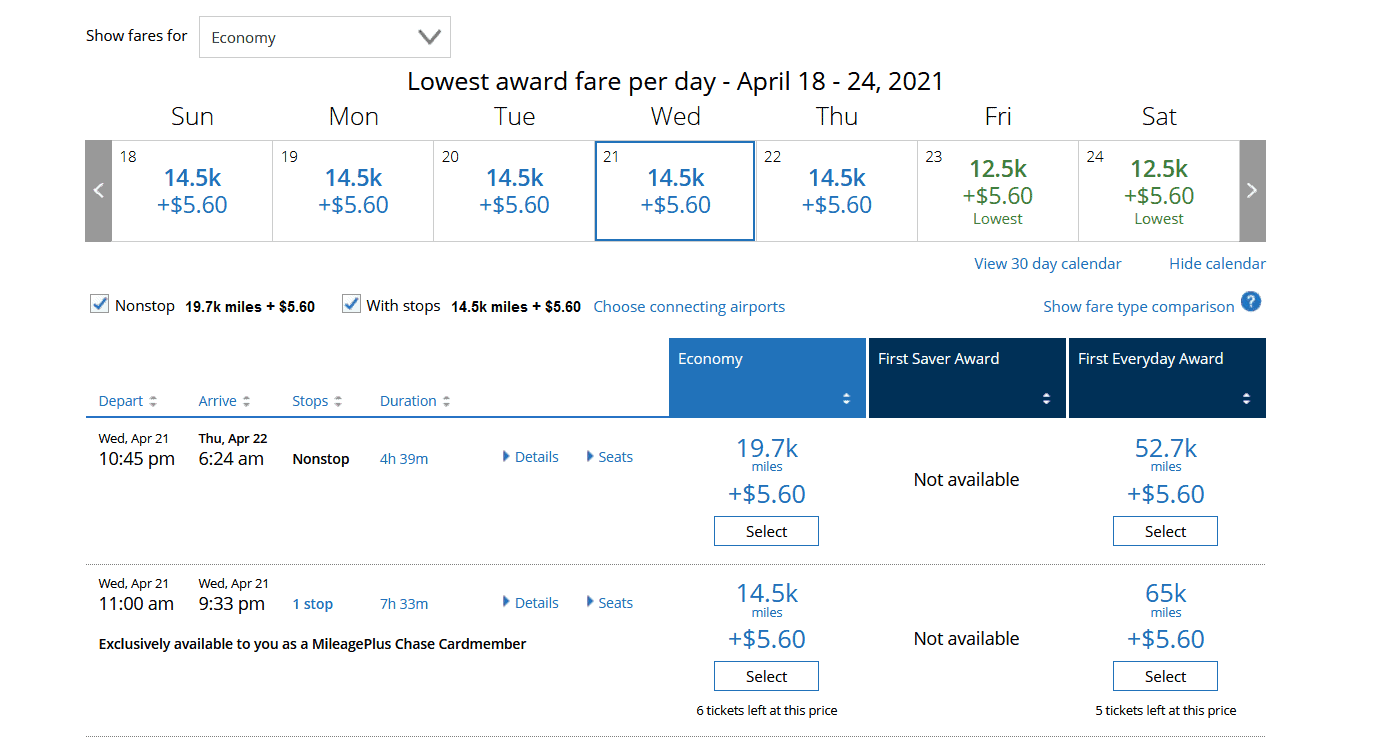Select the Sun 18 fare of 14.5k

192,191
